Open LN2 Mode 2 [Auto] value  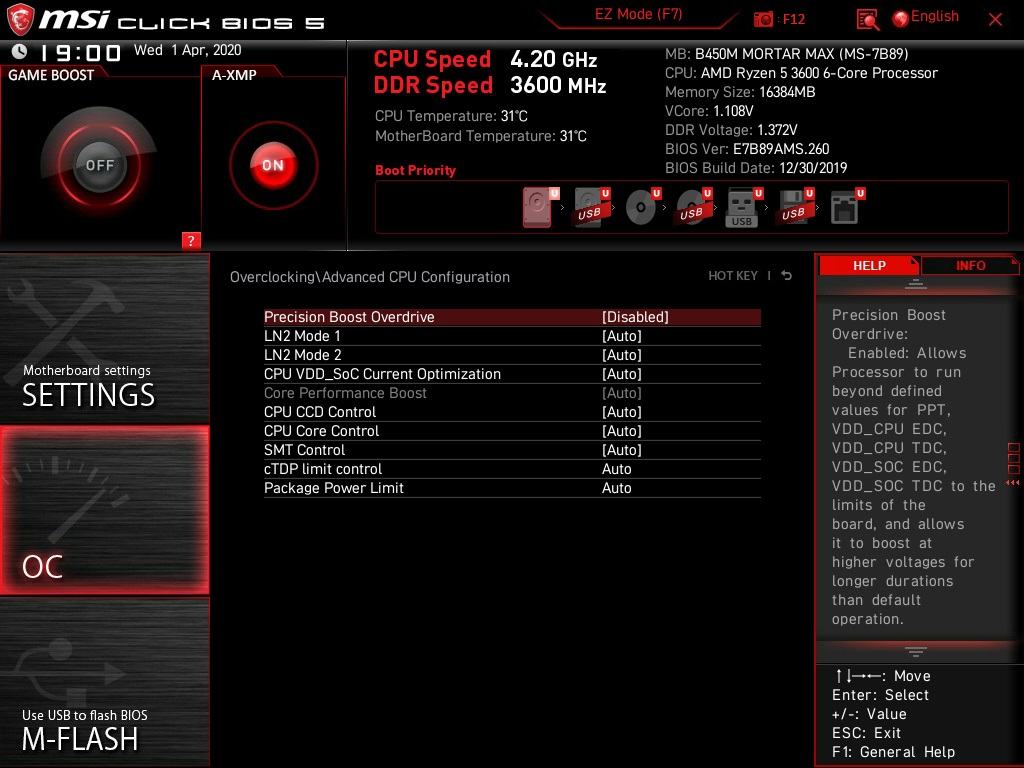click(622, 355)
